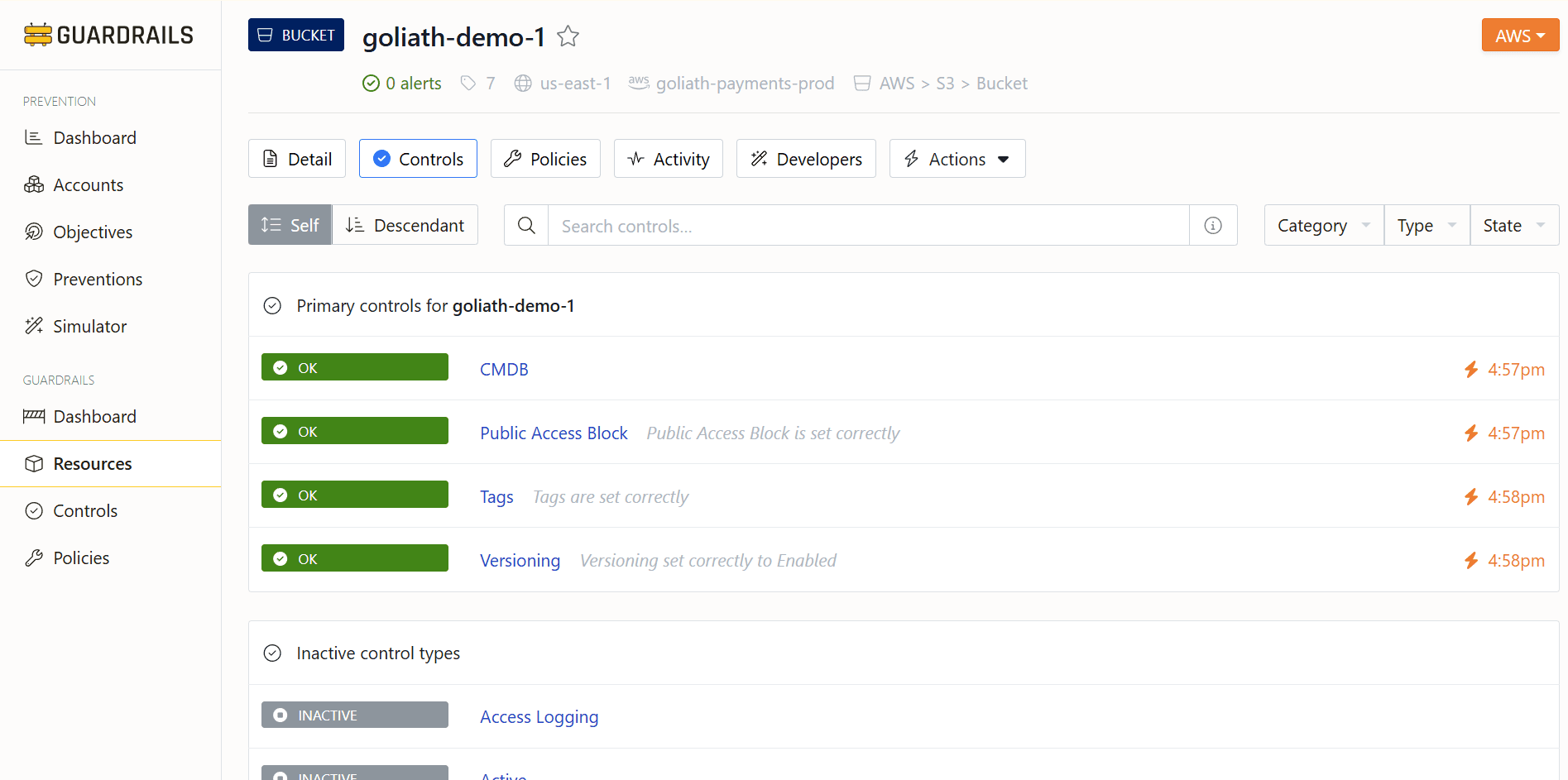Switch to Descendant controls view
Image resolution: width=1568 pixels, height=780 pixels.
(x=405, y=226)
